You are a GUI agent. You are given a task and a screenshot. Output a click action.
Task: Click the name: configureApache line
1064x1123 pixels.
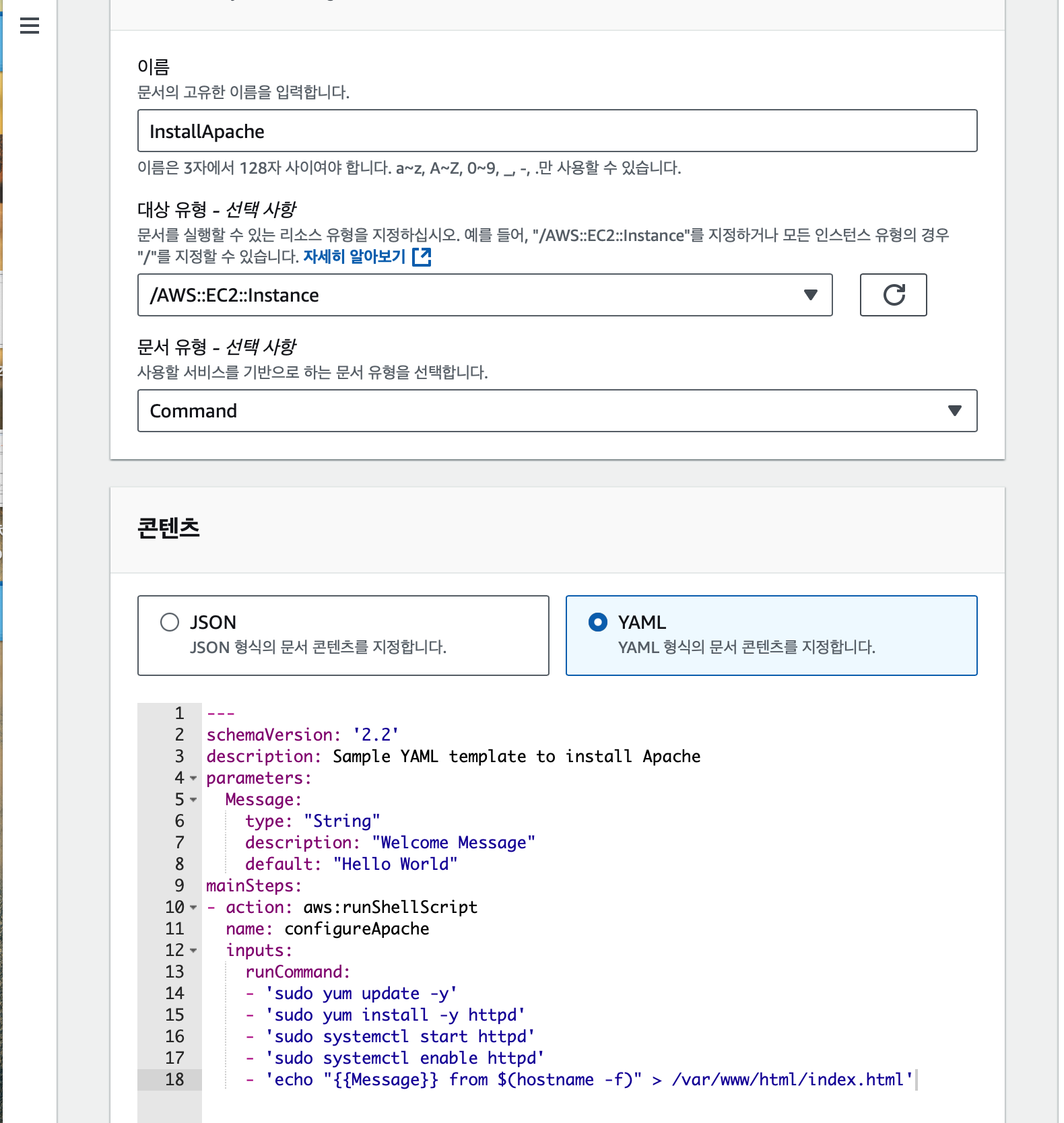pos(327,928)
